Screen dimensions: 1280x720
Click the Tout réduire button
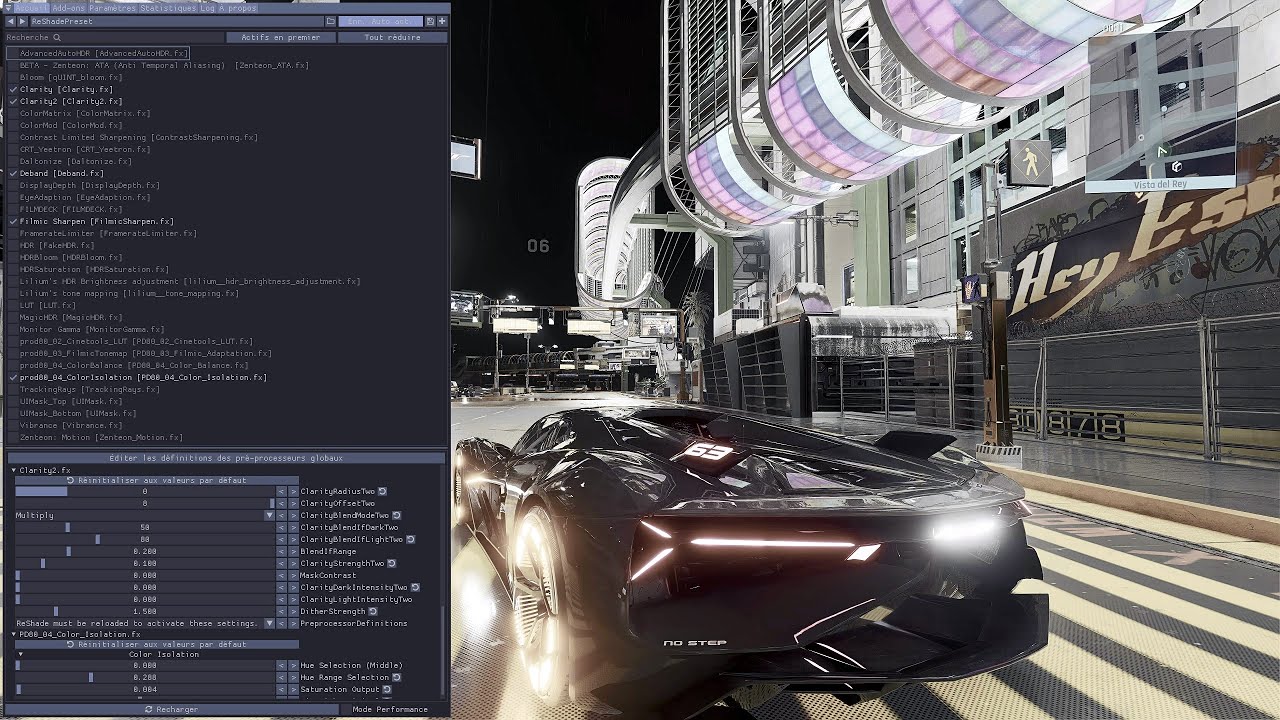click(392, 38)
